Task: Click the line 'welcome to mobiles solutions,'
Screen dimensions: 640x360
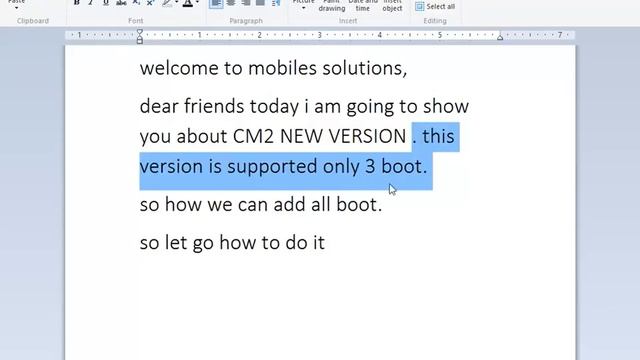Action: (x=273, y=68)
